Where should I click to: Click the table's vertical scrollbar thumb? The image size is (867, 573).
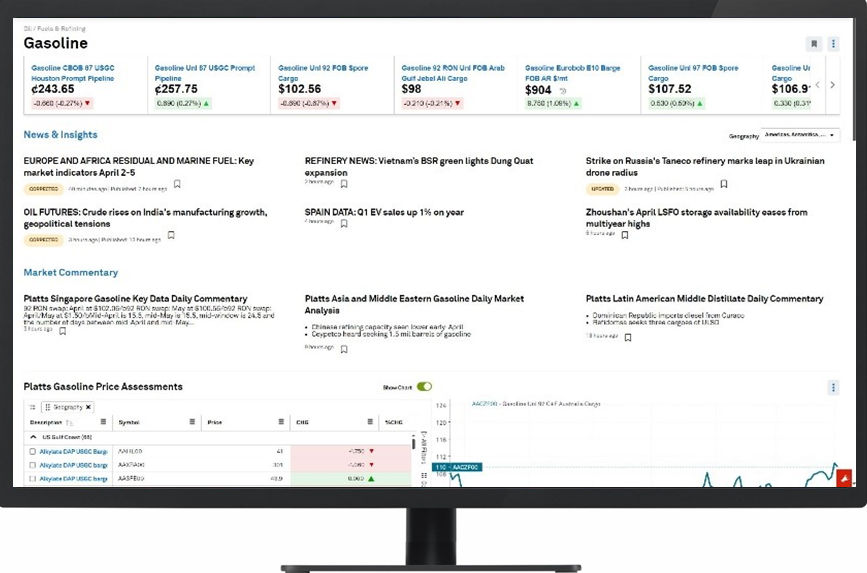[x=413, y=442]
